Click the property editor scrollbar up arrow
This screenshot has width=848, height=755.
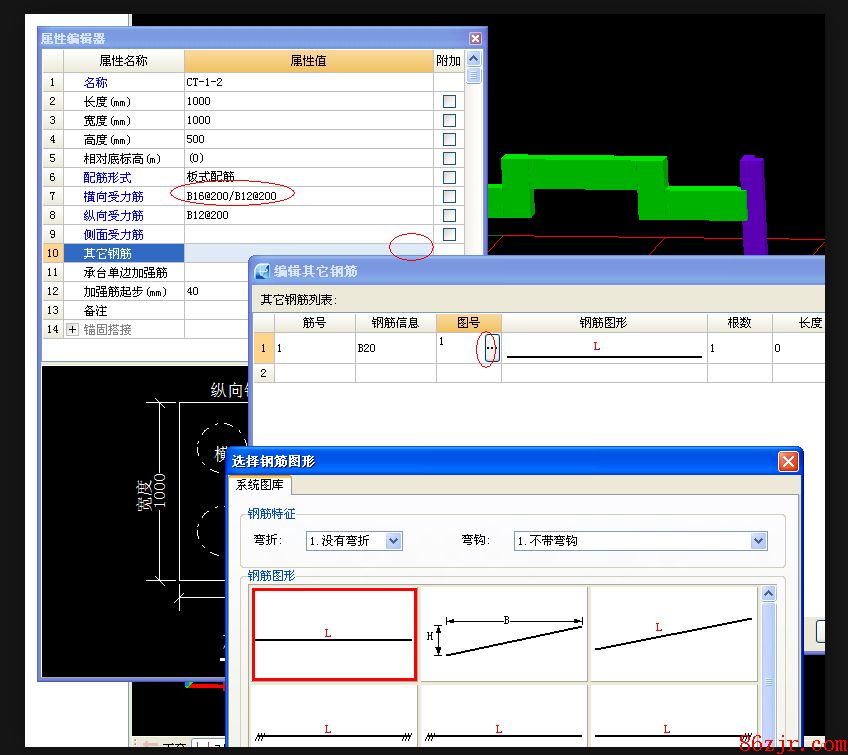[x=474, y=59]
